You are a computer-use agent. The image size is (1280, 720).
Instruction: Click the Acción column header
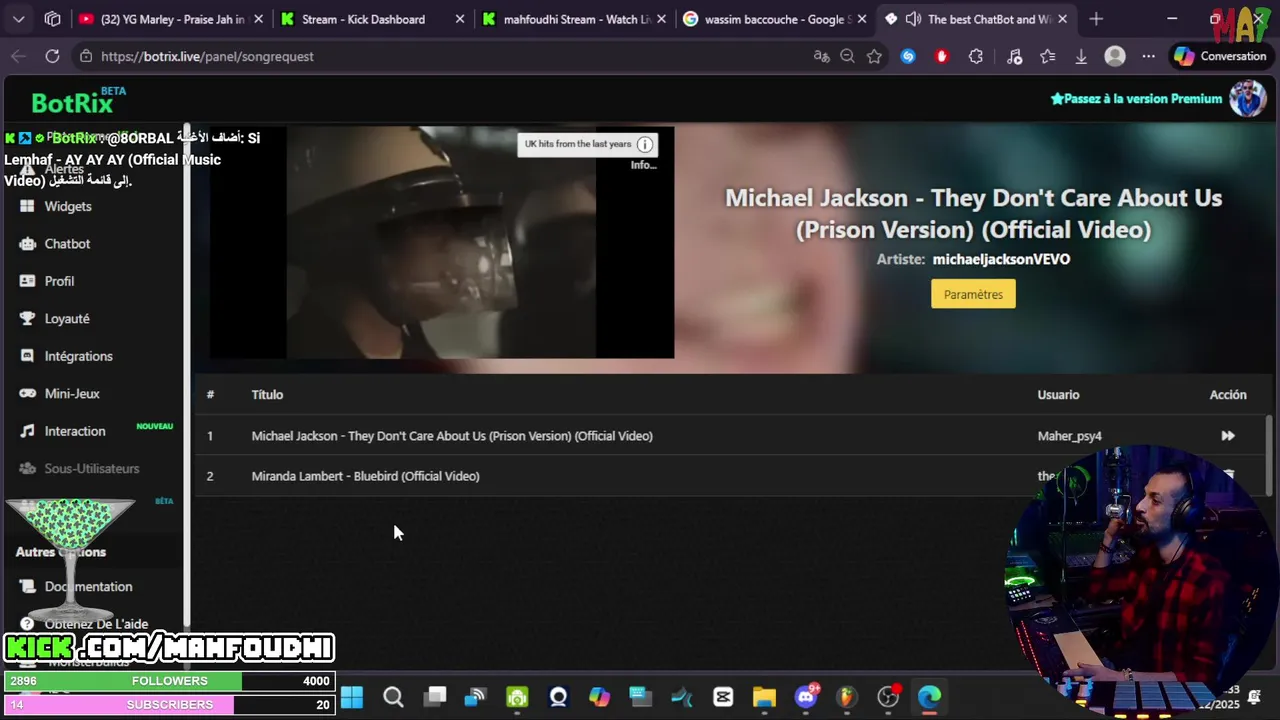[1228, 395]
